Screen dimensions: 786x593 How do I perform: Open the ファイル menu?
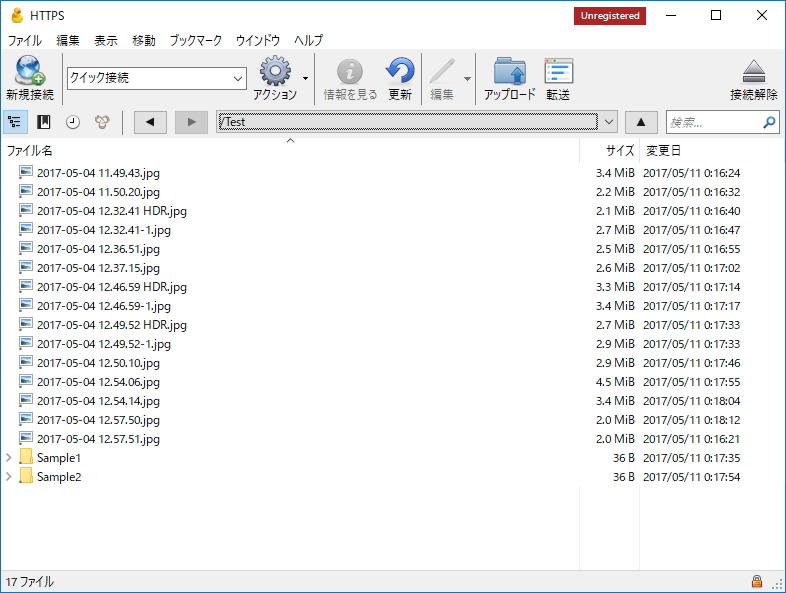click(x=25, y=41)
